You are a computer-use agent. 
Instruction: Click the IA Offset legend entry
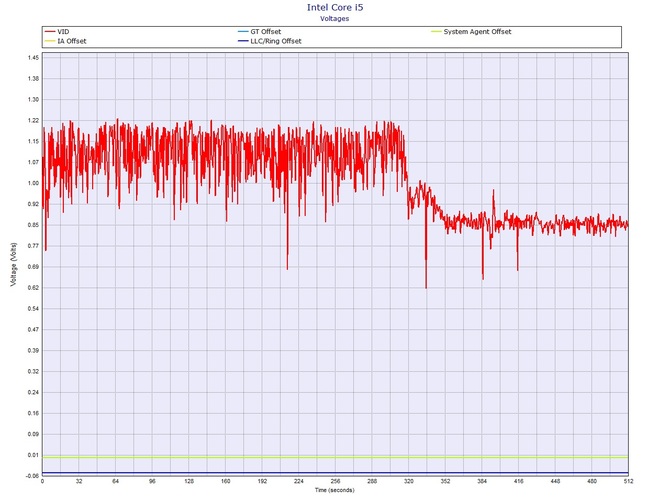coord(65,41)
